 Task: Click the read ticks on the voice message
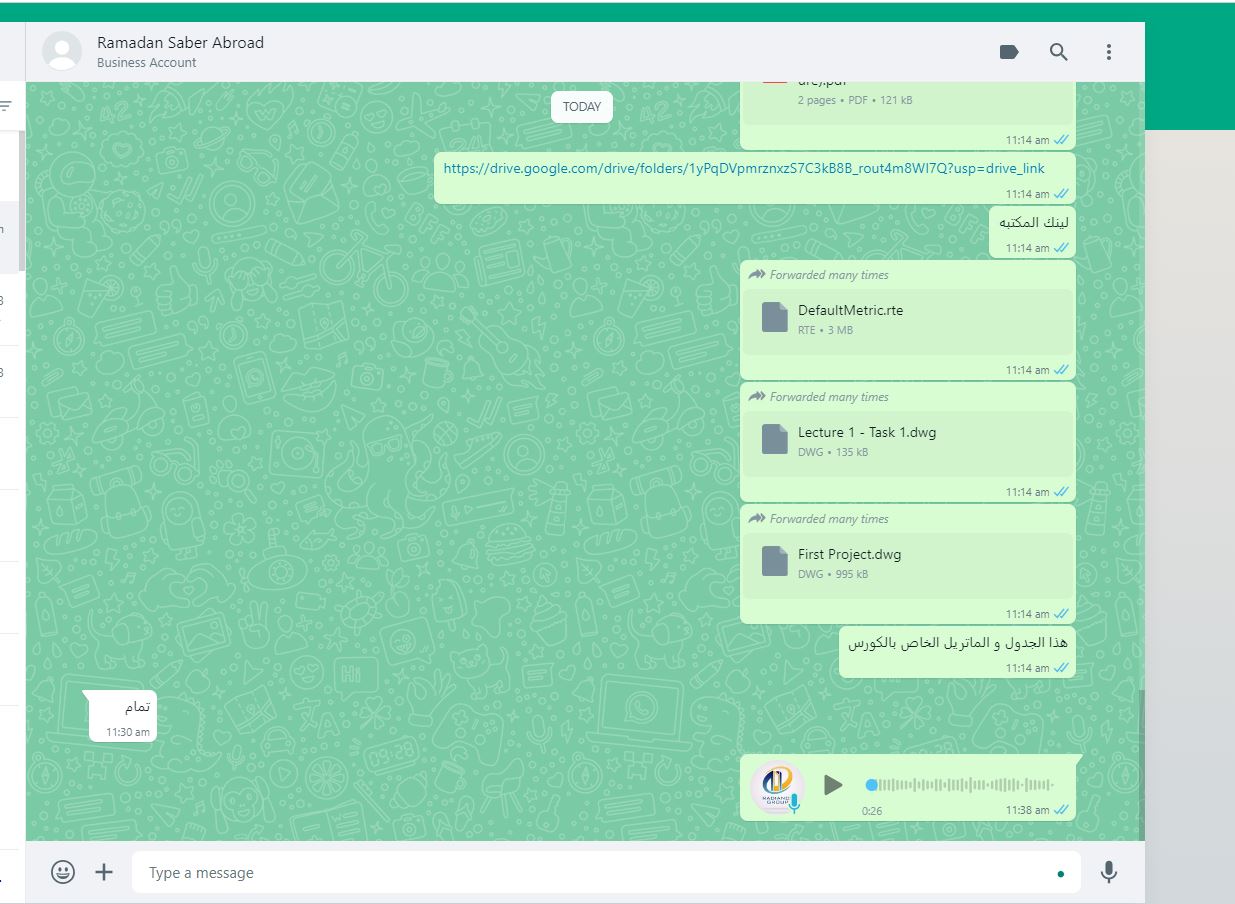1061,810
